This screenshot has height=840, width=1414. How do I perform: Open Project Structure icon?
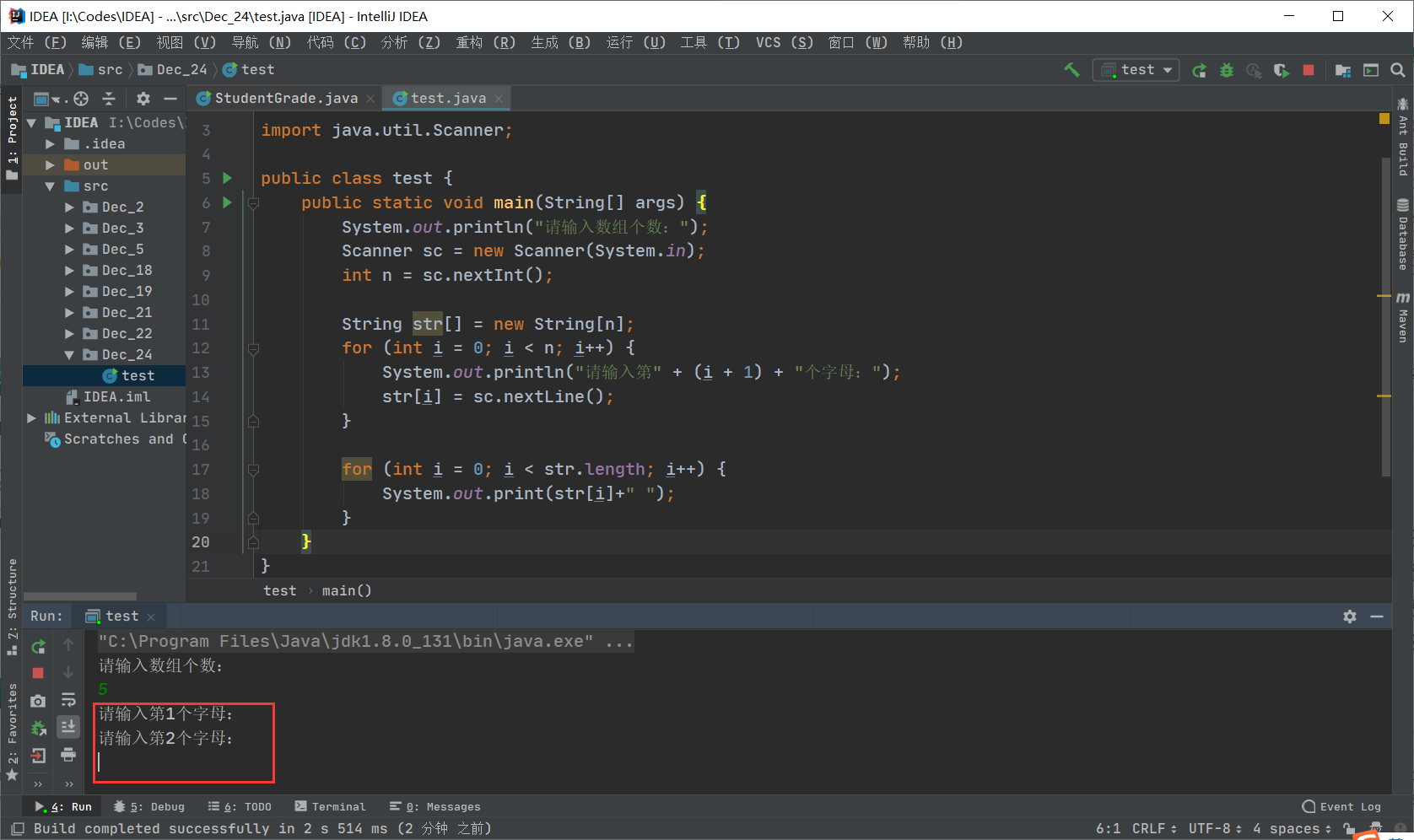1343,70
